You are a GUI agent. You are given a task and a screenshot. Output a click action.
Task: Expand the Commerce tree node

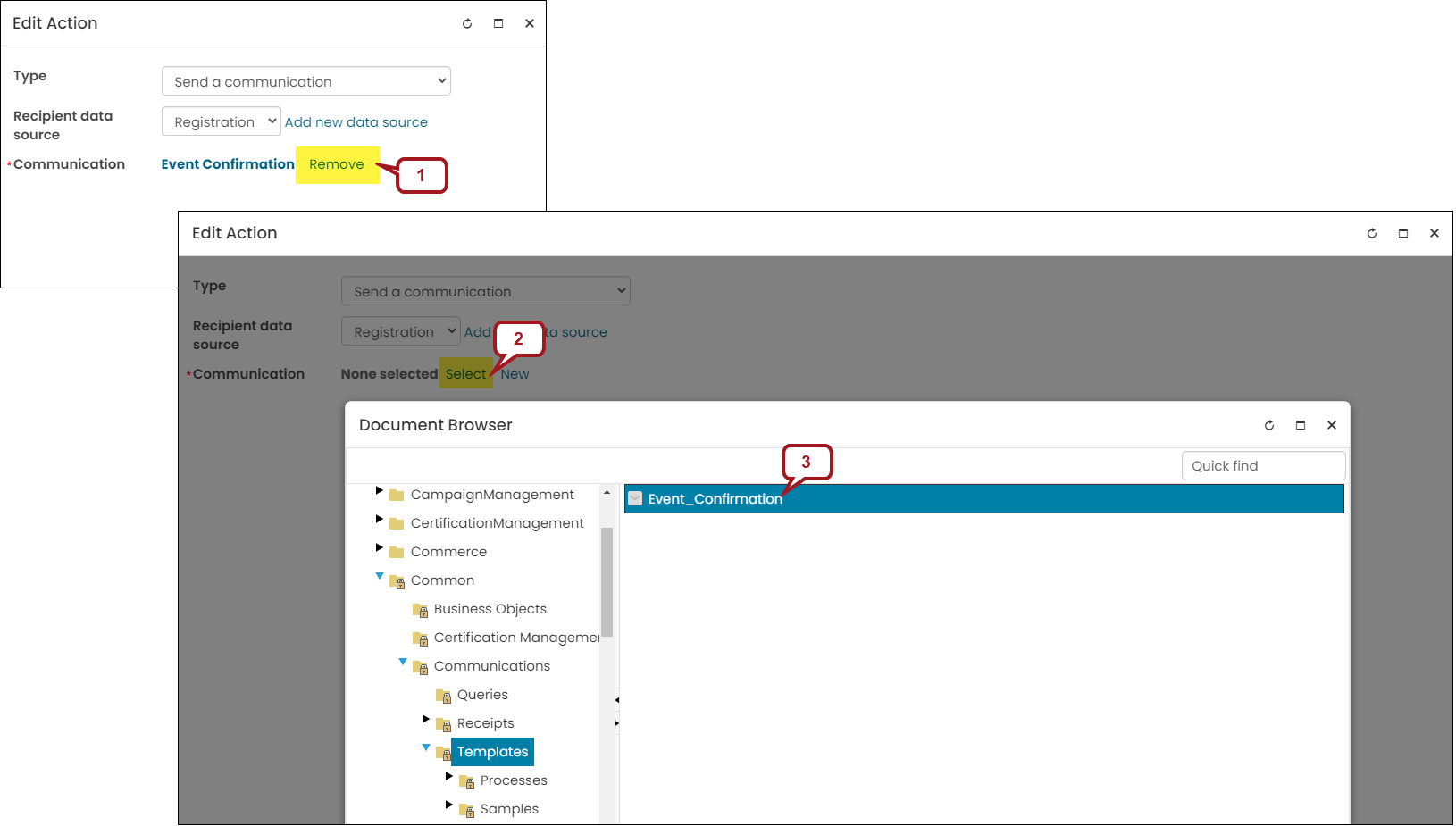[380, 547]
